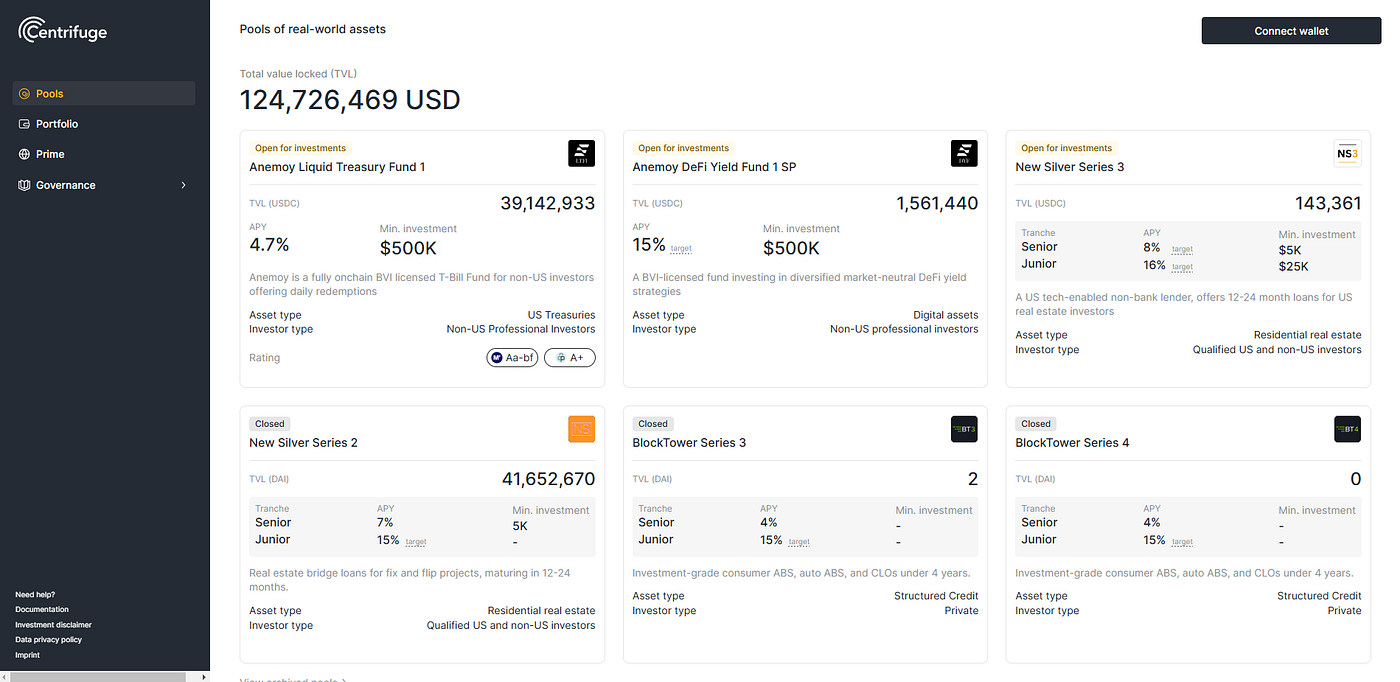Viewport: 1400px width, 682px height.
Task: Click Anemoy Liquid Treasury Fund 1 logo
Action: coord(581,153)
